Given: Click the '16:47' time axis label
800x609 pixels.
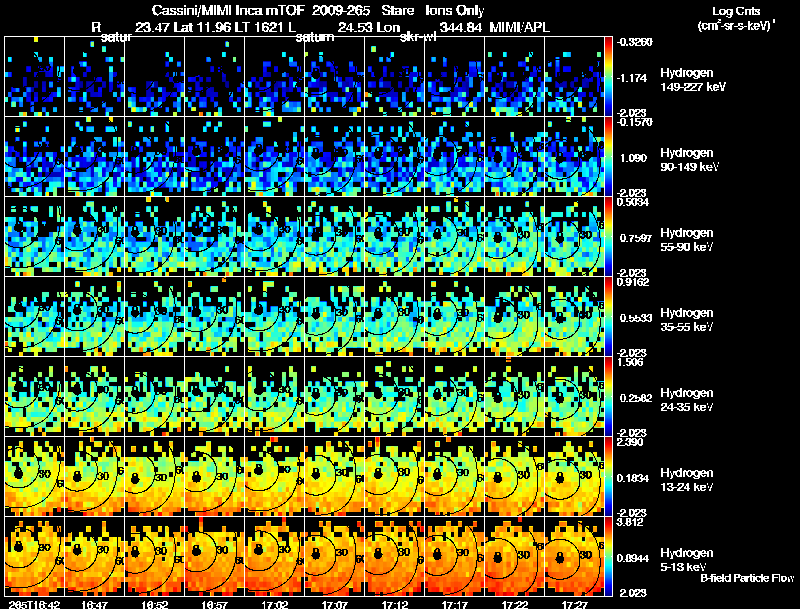Looking at the screenshot, I should (94, 604).
